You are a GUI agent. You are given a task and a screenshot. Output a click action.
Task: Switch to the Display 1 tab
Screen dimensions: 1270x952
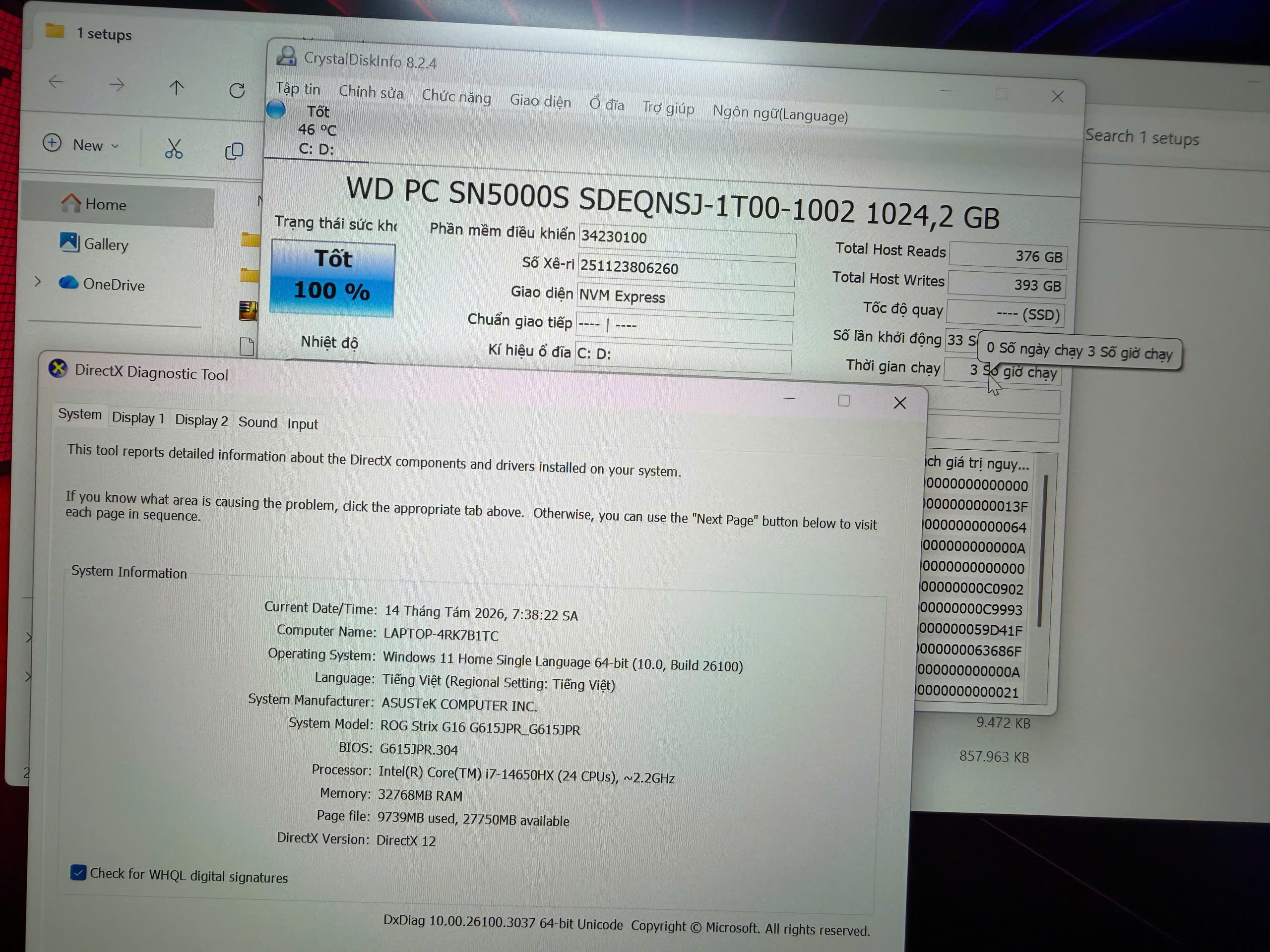coord(138,418)
